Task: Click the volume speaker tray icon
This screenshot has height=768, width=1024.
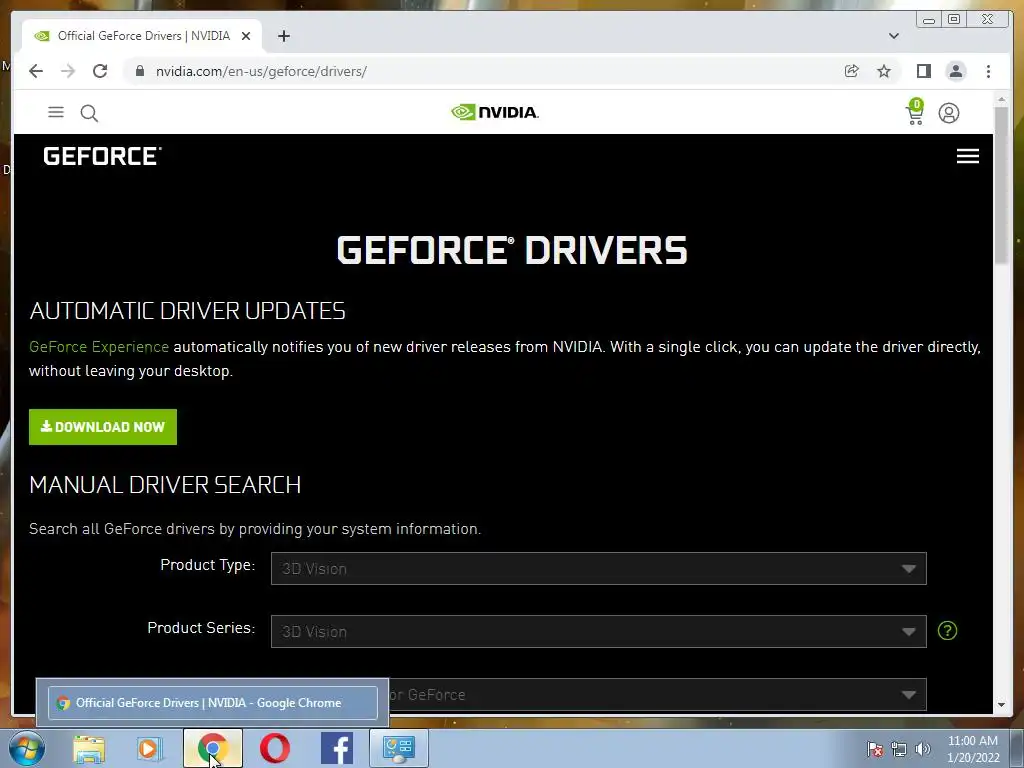Action: pyautogui.click(x=923, y=749)
